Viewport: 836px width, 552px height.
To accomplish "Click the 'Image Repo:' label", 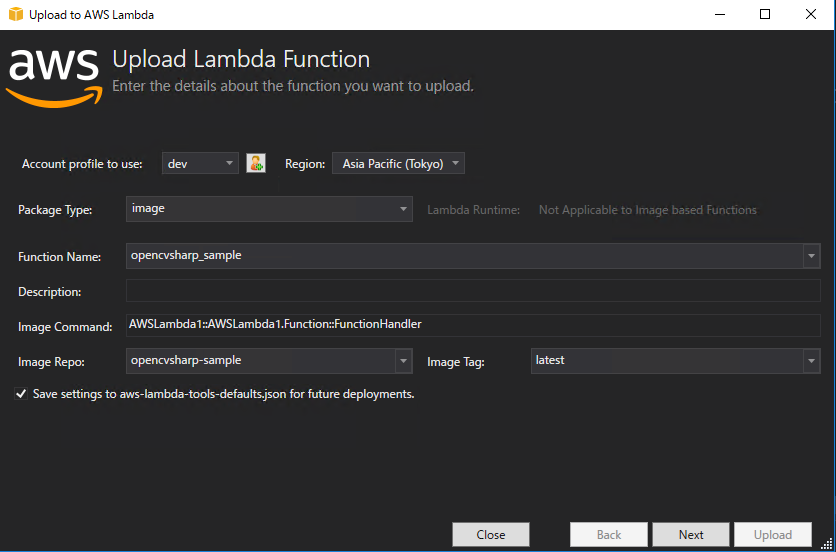I will coord(51,362).
